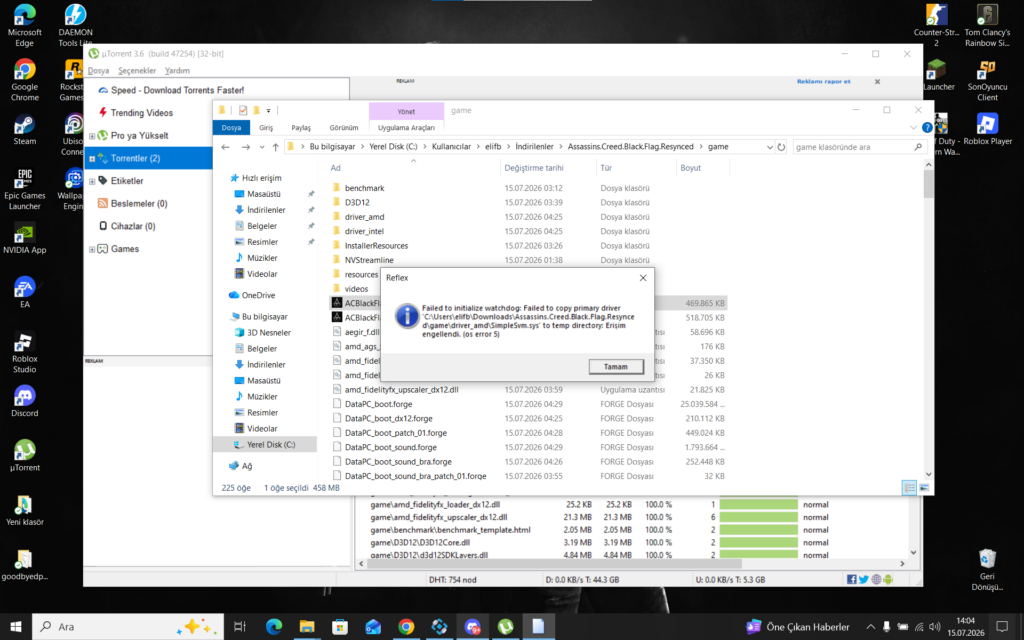The image size is (1024, 640).
Task: Close the Reflex error dialog with X
Action: coord(643,278)
